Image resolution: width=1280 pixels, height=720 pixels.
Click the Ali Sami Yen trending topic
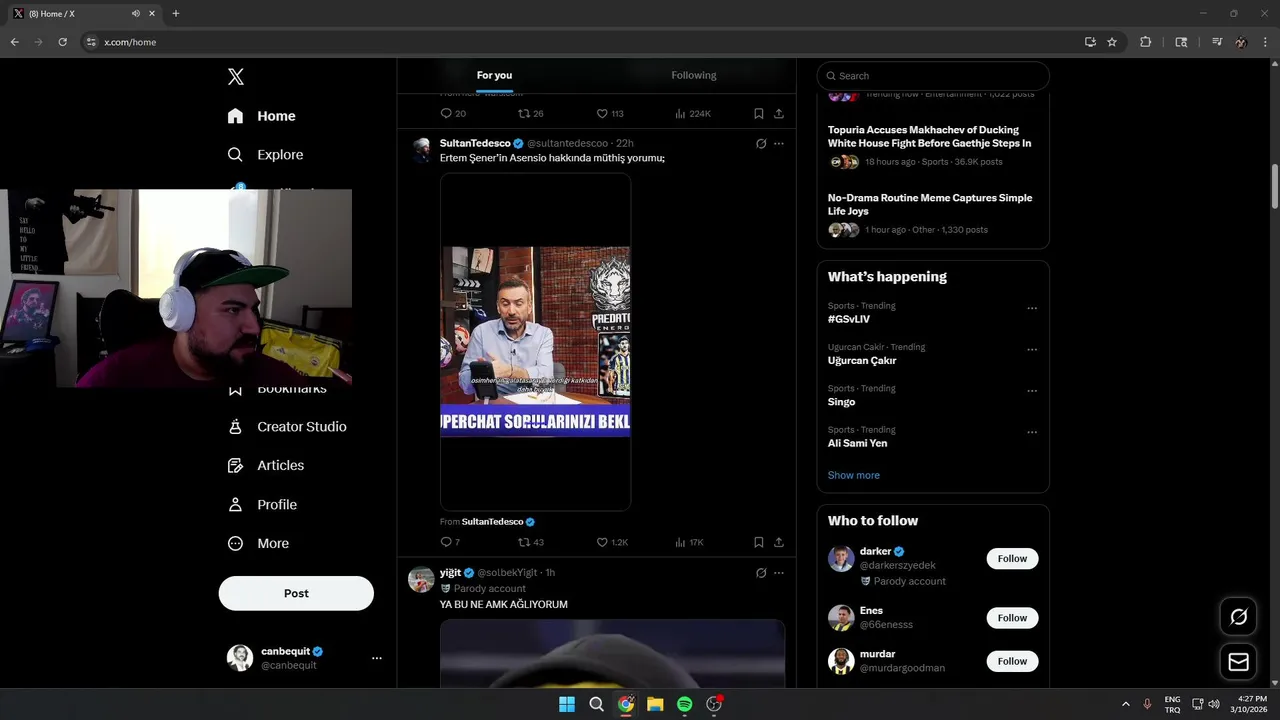coord(857,443)
